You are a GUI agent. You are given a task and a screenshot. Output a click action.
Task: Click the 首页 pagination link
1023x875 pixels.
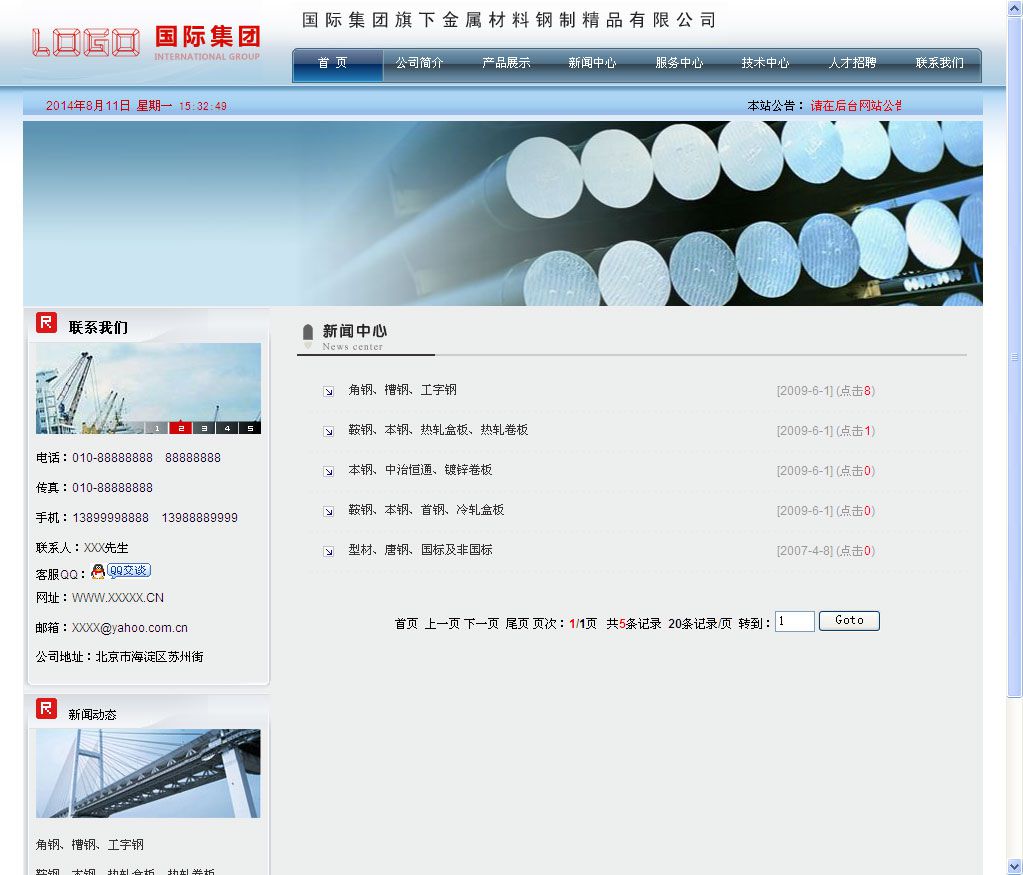coord(406,624)
